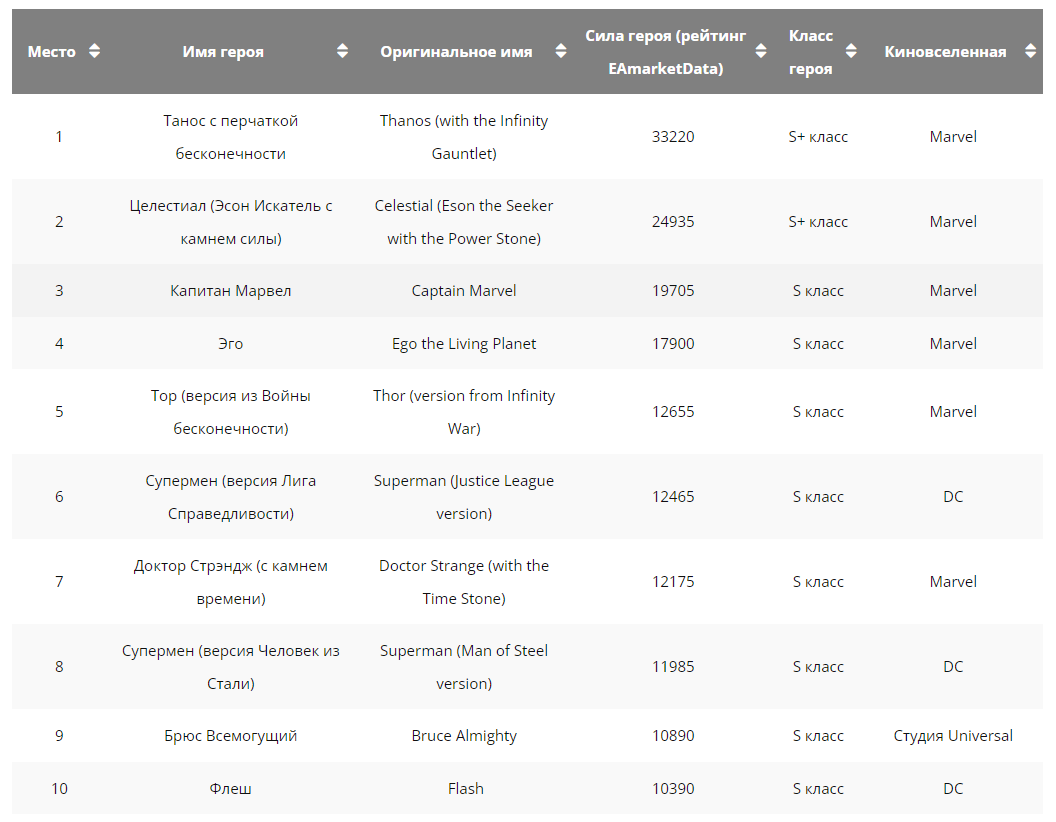
Task: Select Ego the Living Planet cell
Action: point(464,343)
